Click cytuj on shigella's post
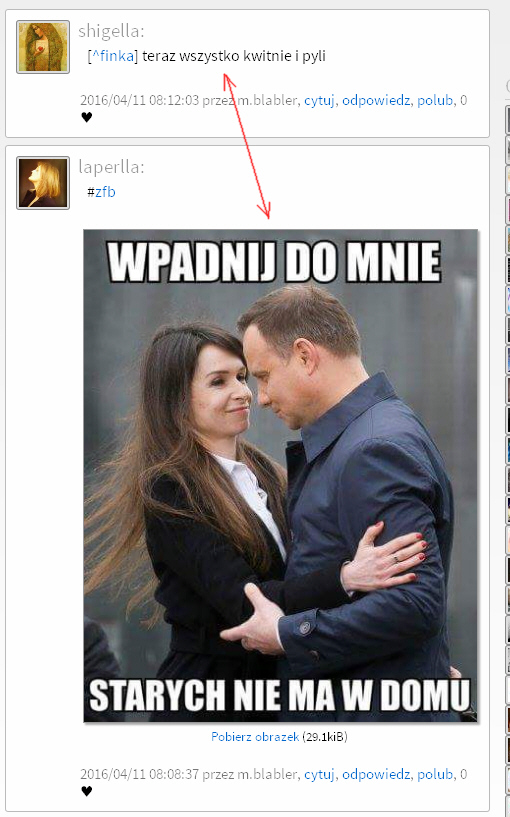Image resolution: width=510 pixels, height=817 pixels. 319,100
